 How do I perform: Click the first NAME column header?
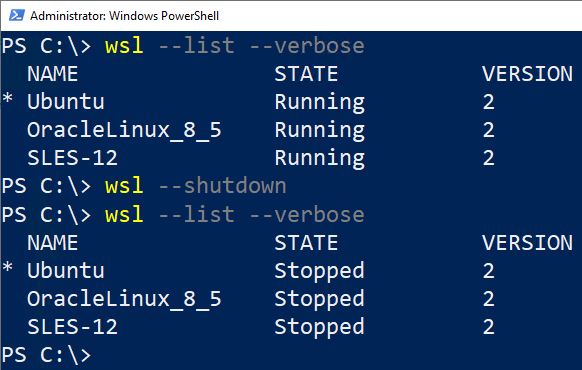[53, 74]
